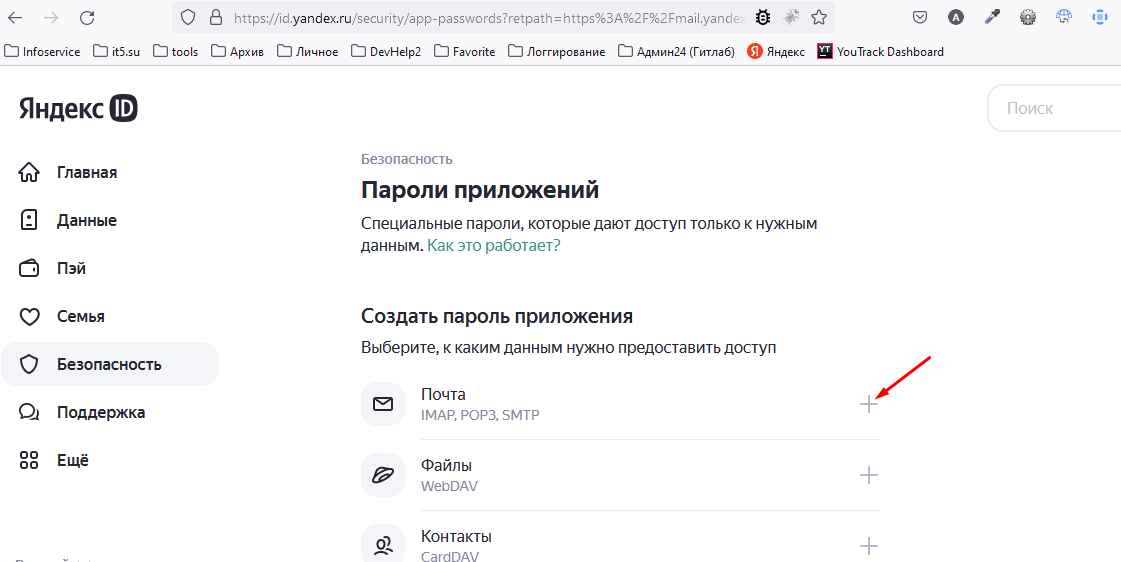Open the Личное bookmarks folder

click(x=307, y=51)
